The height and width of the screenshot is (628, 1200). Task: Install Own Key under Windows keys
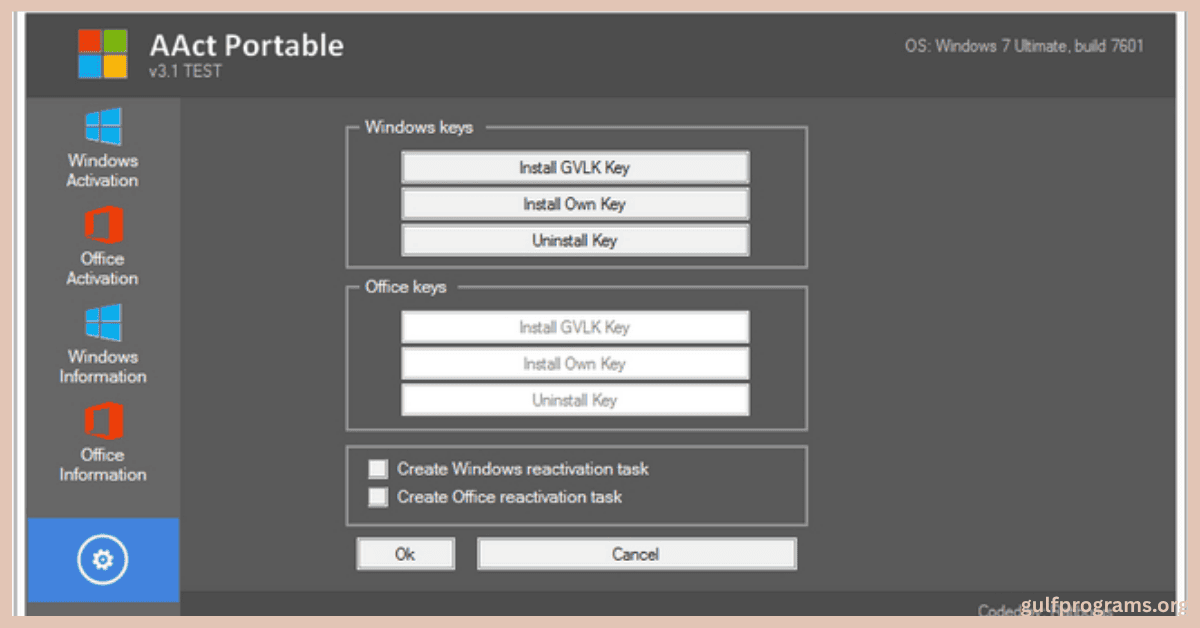pos(574,203)
